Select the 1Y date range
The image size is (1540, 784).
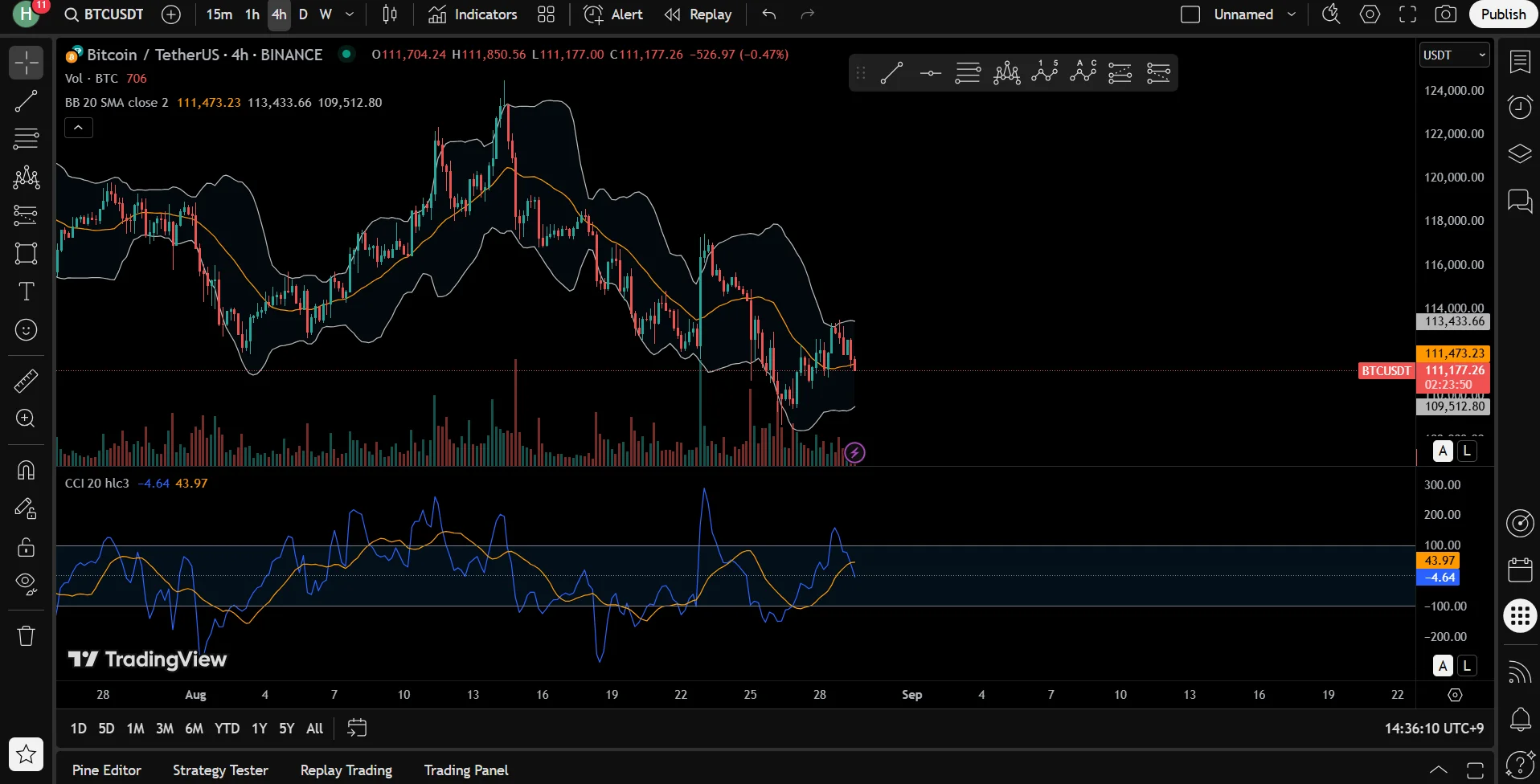click(x=259, y=728)
